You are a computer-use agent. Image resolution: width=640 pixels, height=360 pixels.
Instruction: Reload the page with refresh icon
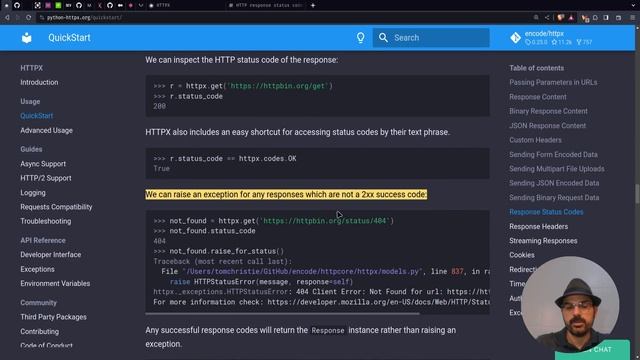[x=28, y=18]
